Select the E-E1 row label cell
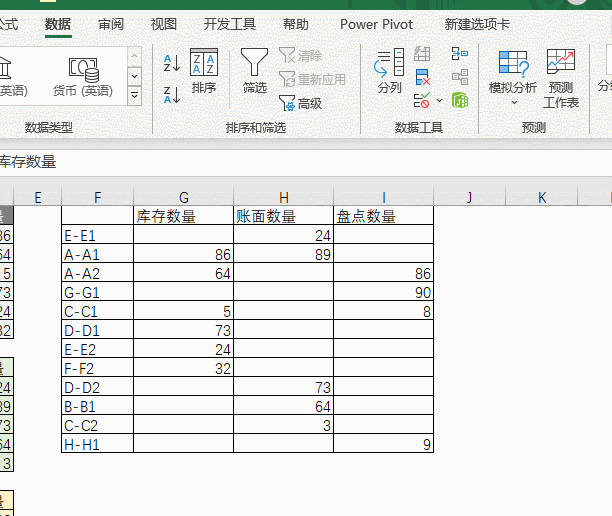The image size is (612, 516). 97,235
